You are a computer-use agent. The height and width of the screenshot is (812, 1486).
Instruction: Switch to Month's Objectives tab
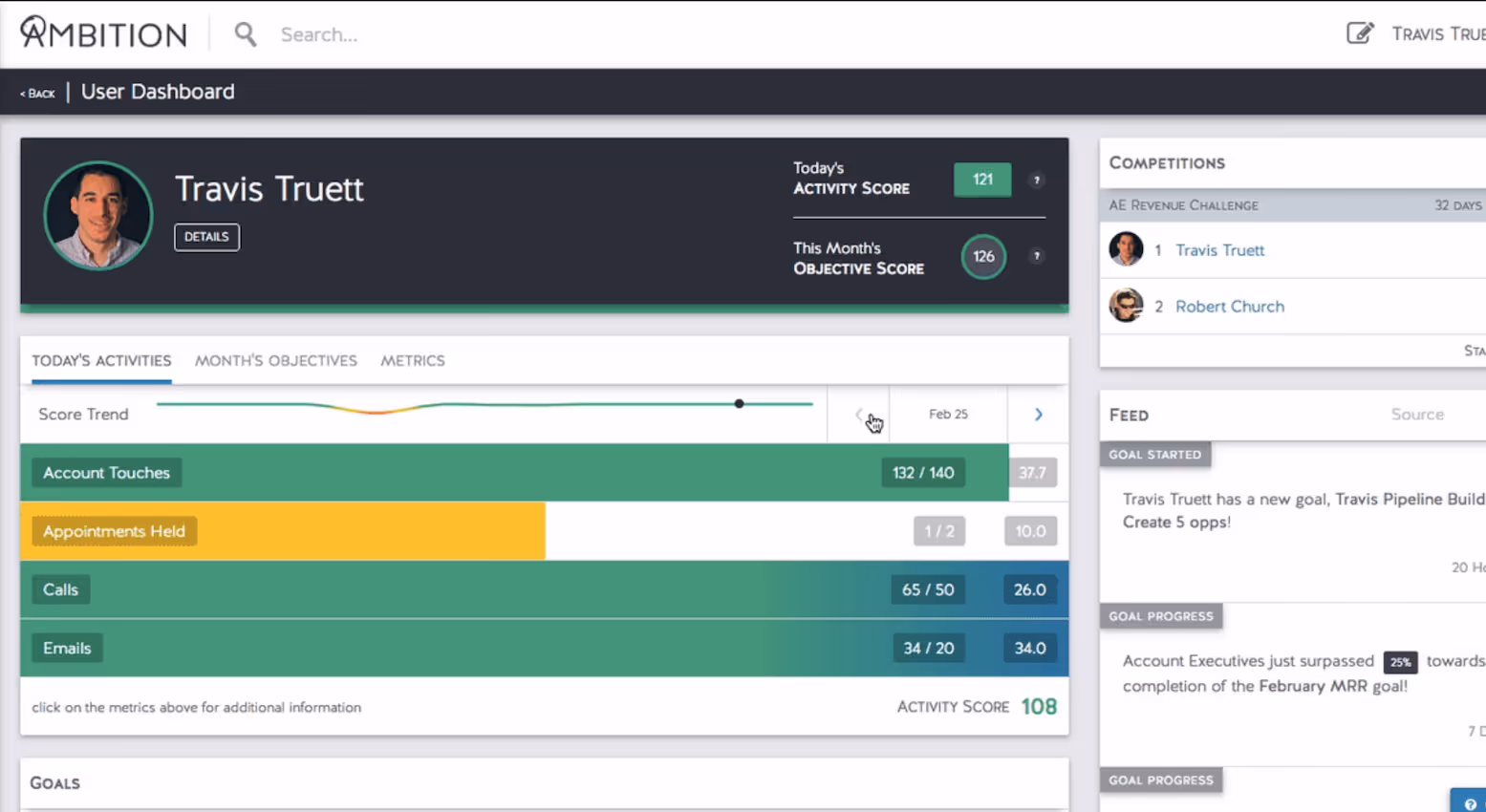point(276,360)
